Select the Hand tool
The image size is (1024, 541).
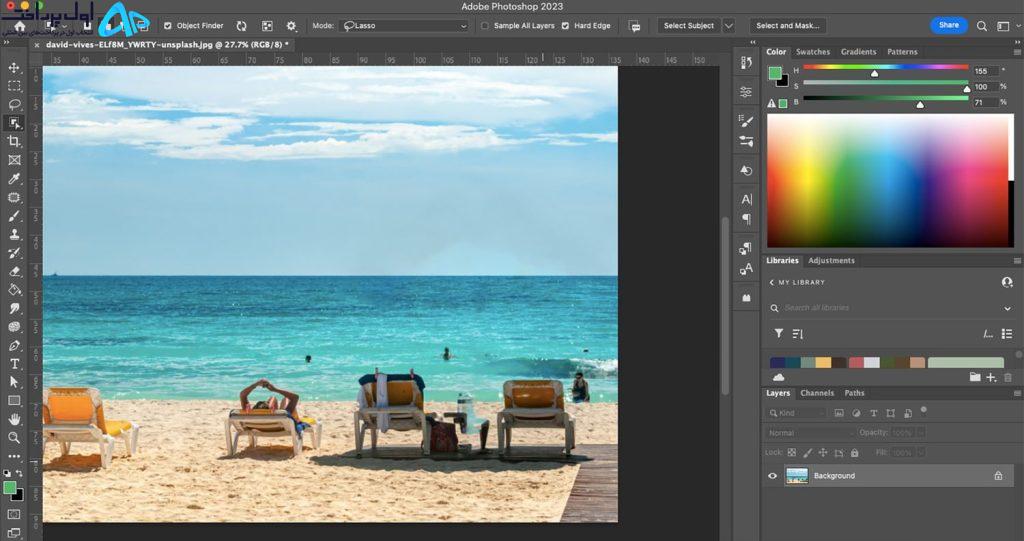click(14, 419)
